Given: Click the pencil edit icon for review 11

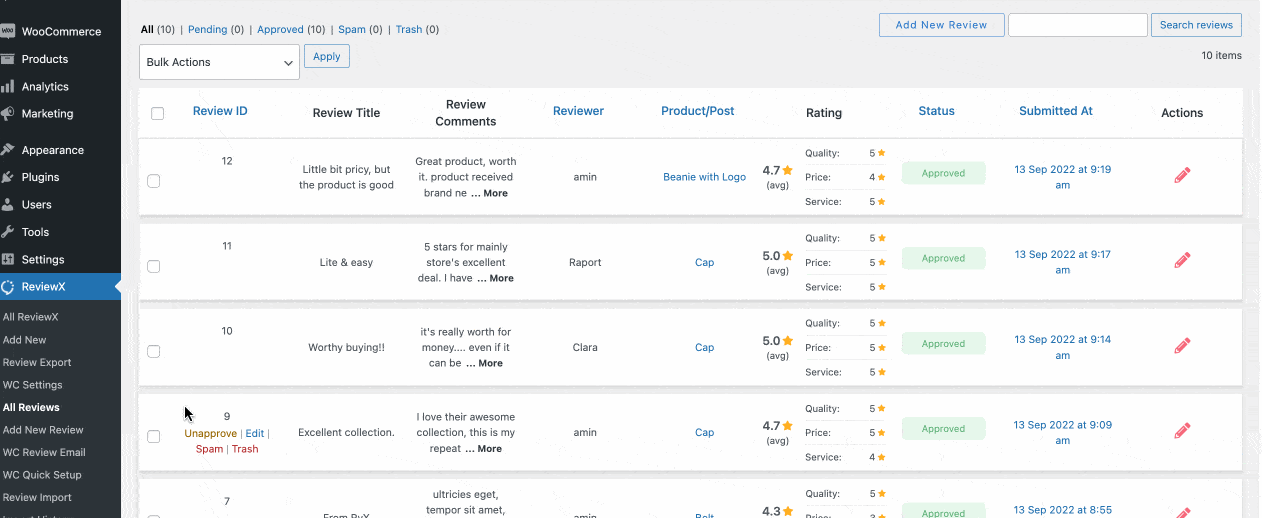Looking at the screenshot, I should [1182, 260].
